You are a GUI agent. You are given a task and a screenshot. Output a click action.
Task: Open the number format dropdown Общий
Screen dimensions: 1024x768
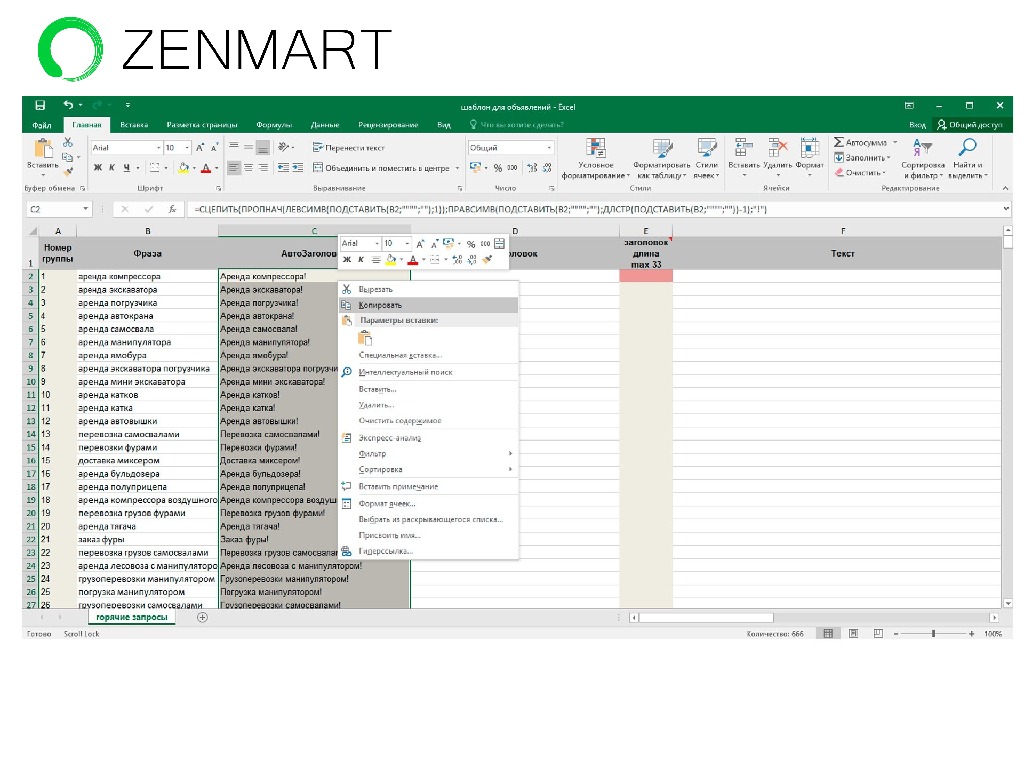549,148
